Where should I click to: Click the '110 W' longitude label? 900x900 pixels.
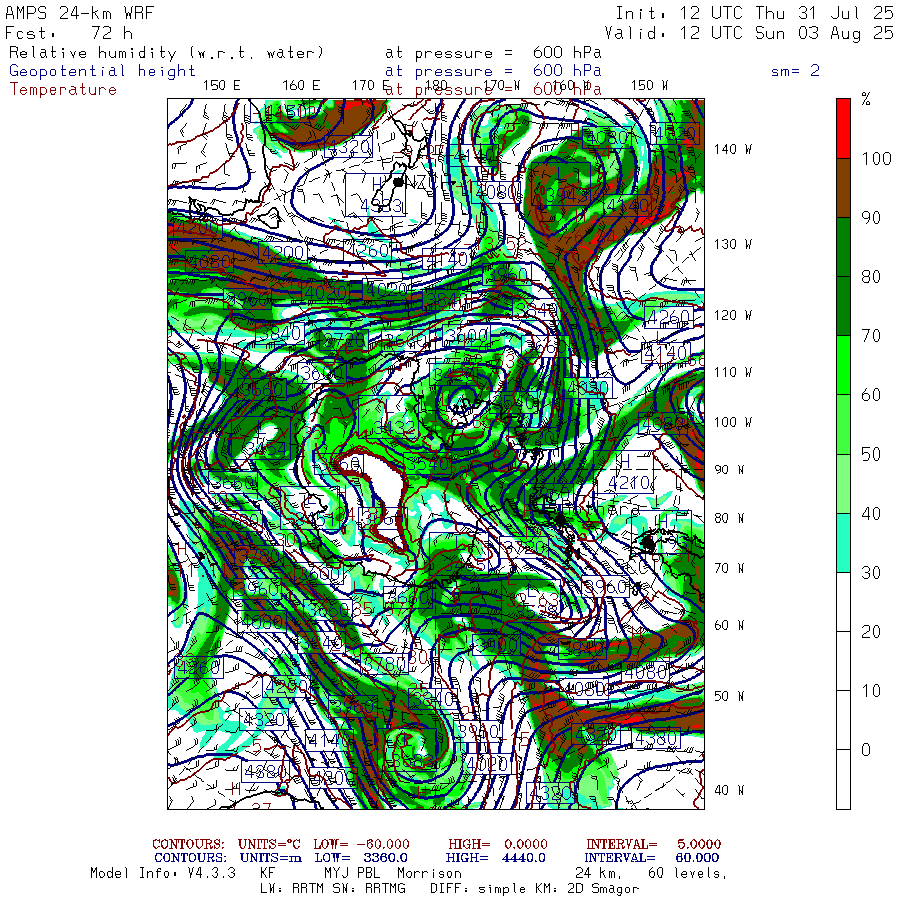733,373
